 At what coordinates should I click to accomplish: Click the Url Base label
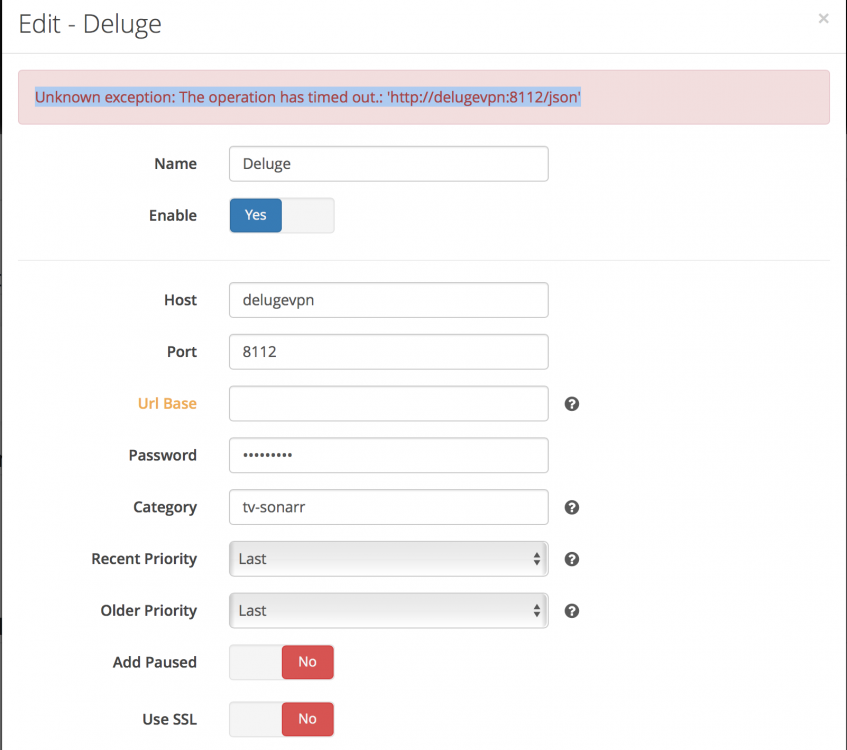pos(167,404)
